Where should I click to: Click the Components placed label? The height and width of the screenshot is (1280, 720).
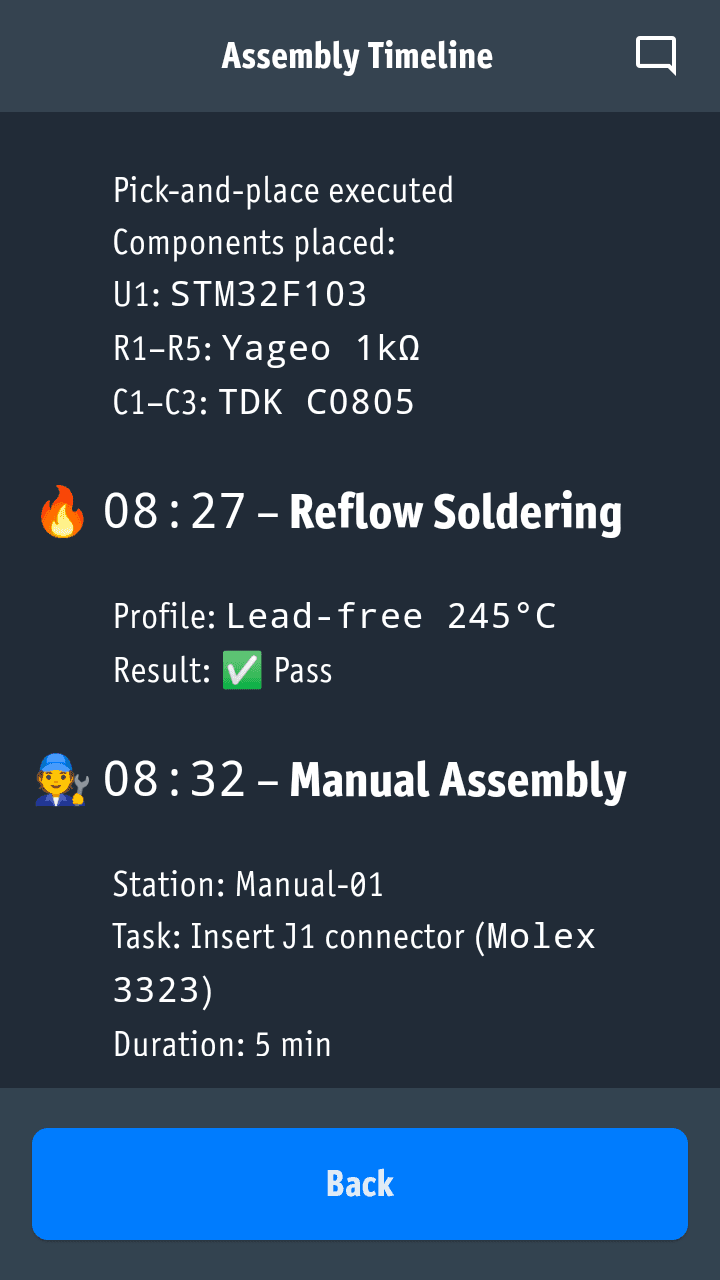(x=254, y=242)
